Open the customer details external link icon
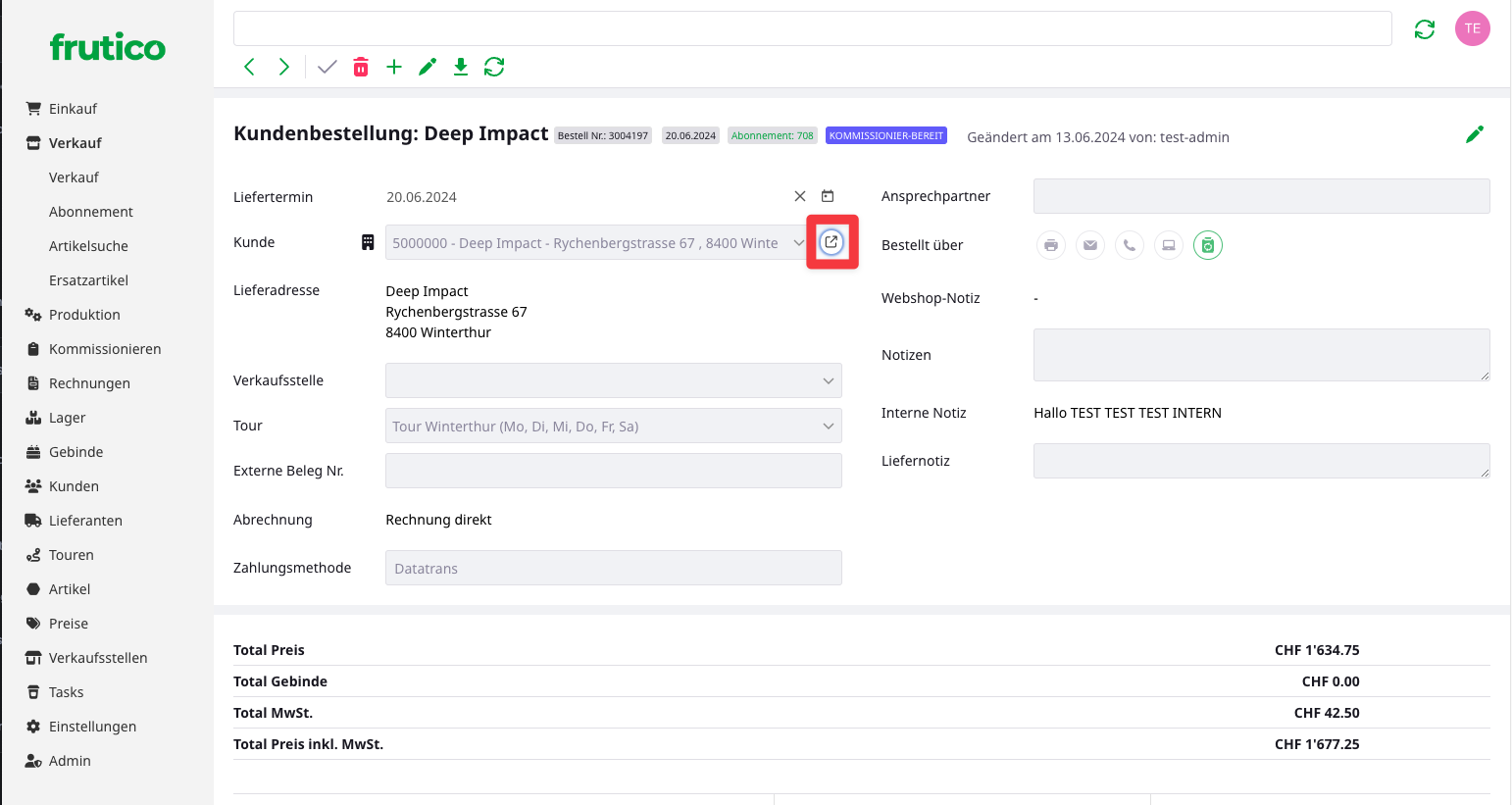The image size is (1512, 805). tap(832, 242)
